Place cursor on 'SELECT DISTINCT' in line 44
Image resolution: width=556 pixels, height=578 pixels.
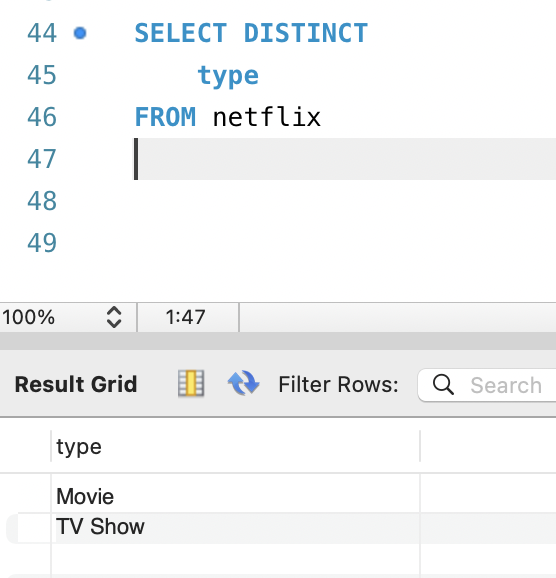pyautogui.click(x=251, y=33)
